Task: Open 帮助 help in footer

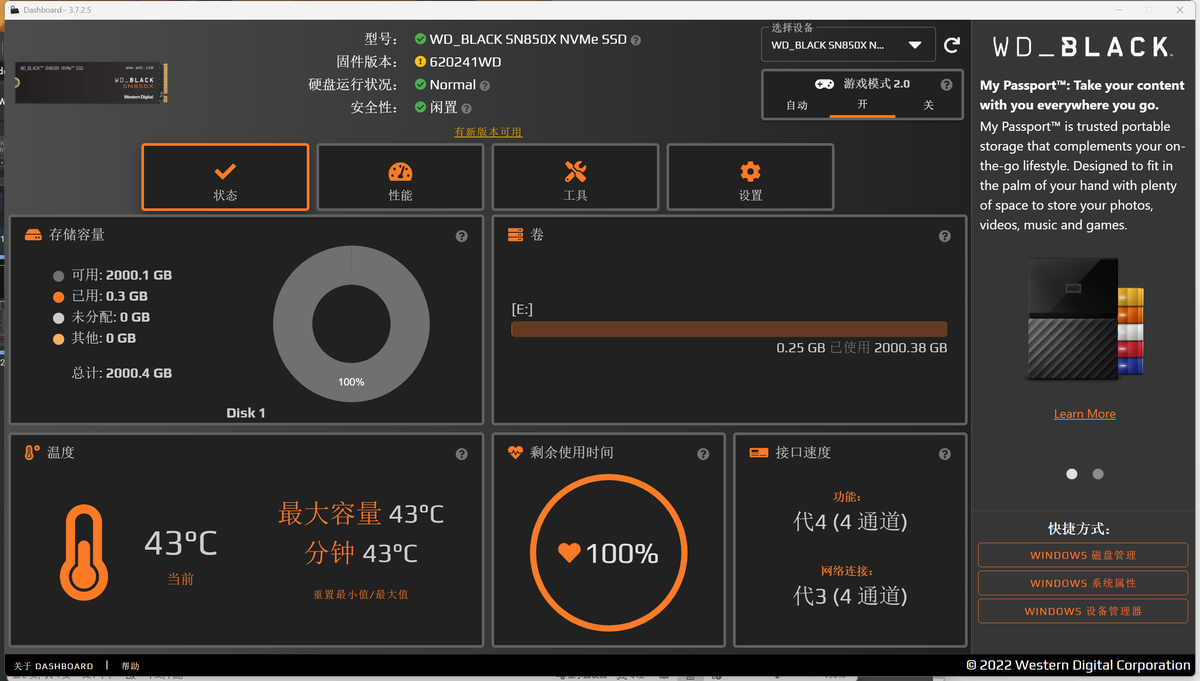Action: (131, 666)
